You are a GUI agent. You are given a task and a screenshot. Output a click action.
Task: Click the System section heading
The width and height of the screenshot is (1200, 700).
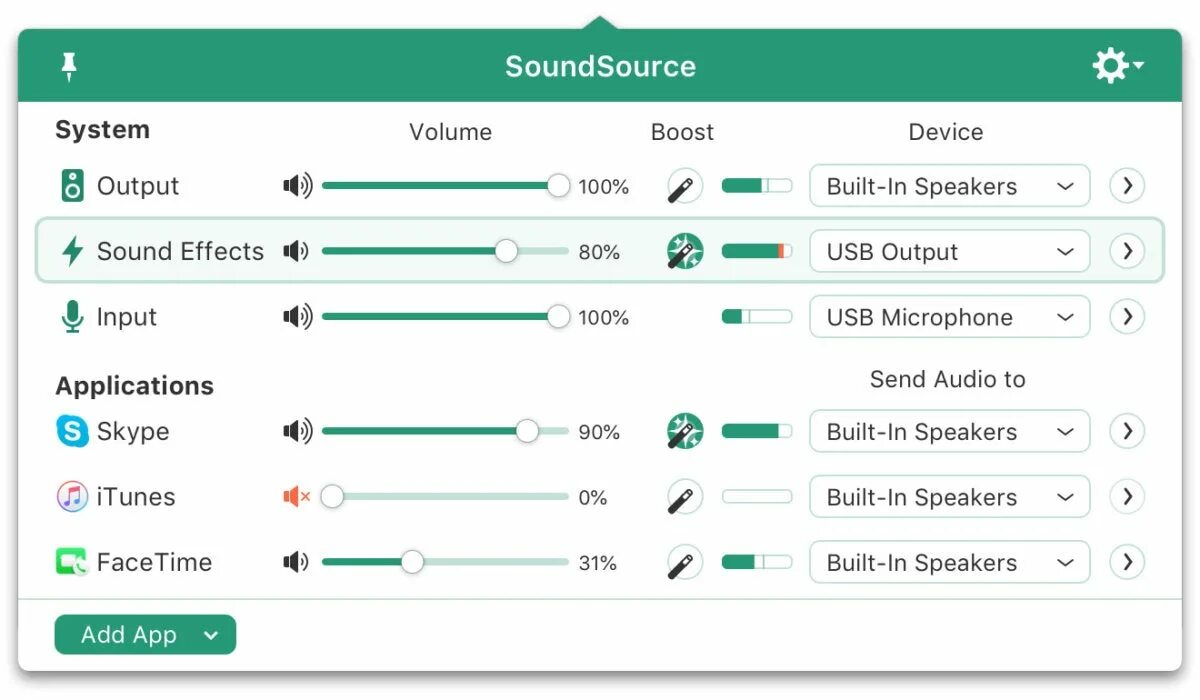[102, 130]
